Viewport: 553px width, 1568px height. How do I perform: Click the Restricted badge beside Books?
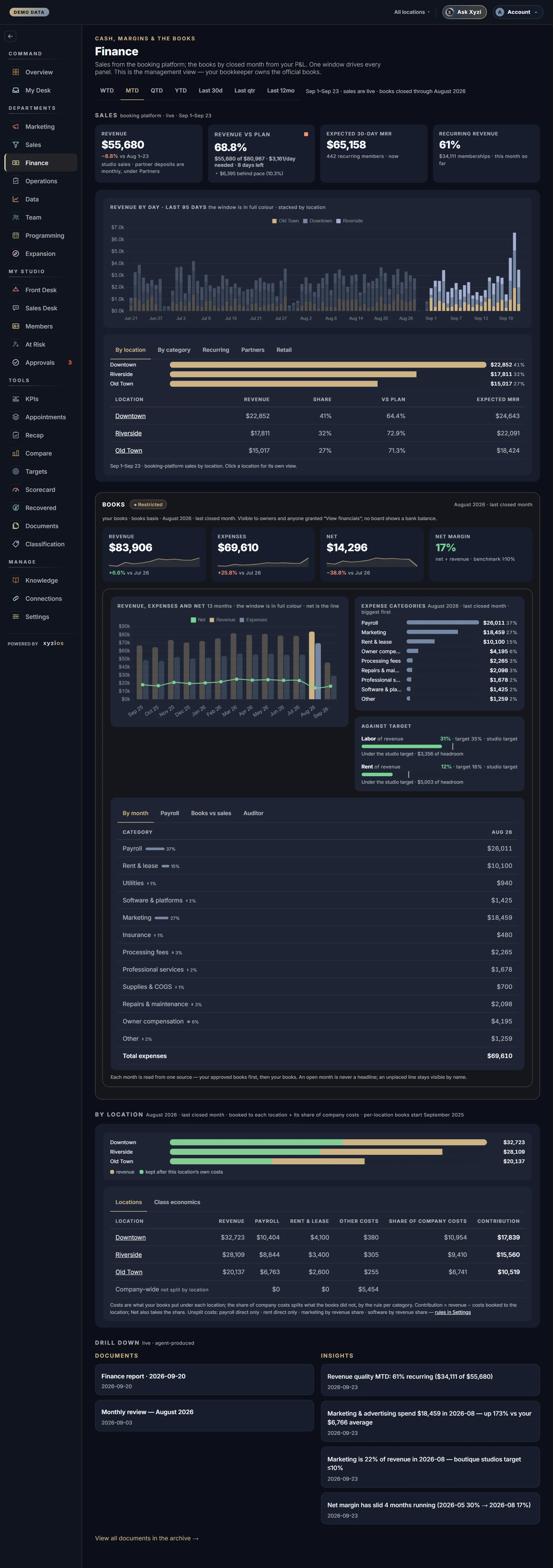point(148,505)
